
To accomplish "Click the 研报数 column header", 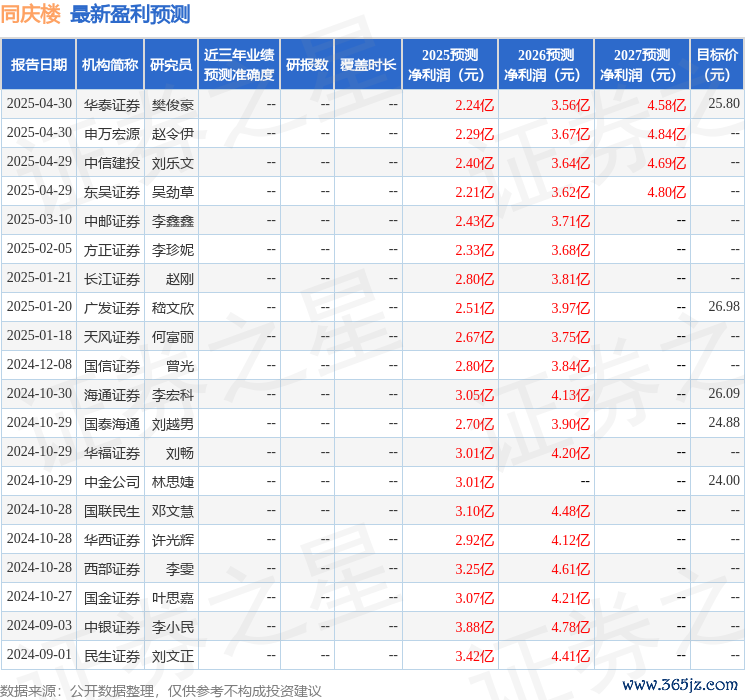I will click(307, 65).
